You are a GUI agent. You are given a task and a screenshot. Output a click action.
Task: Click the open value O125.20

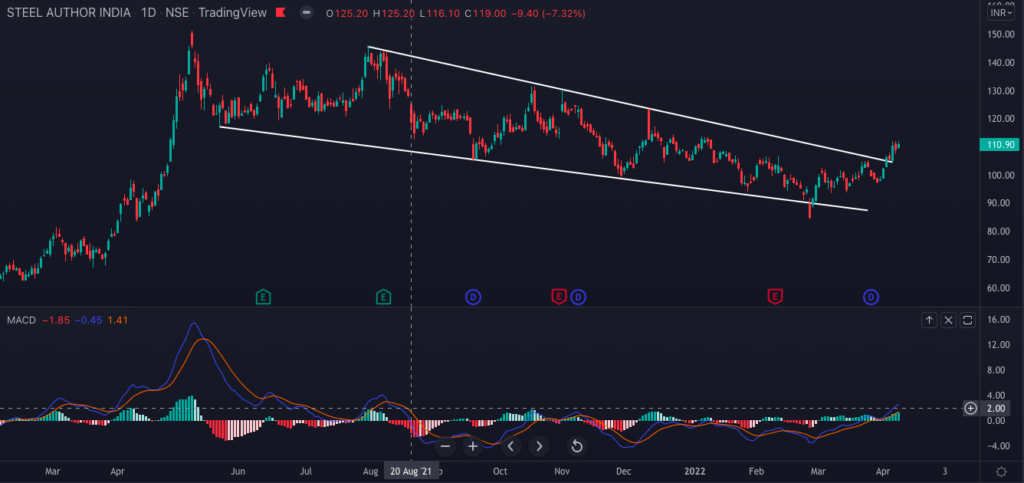pyautogui.click(x=345, y=13)
